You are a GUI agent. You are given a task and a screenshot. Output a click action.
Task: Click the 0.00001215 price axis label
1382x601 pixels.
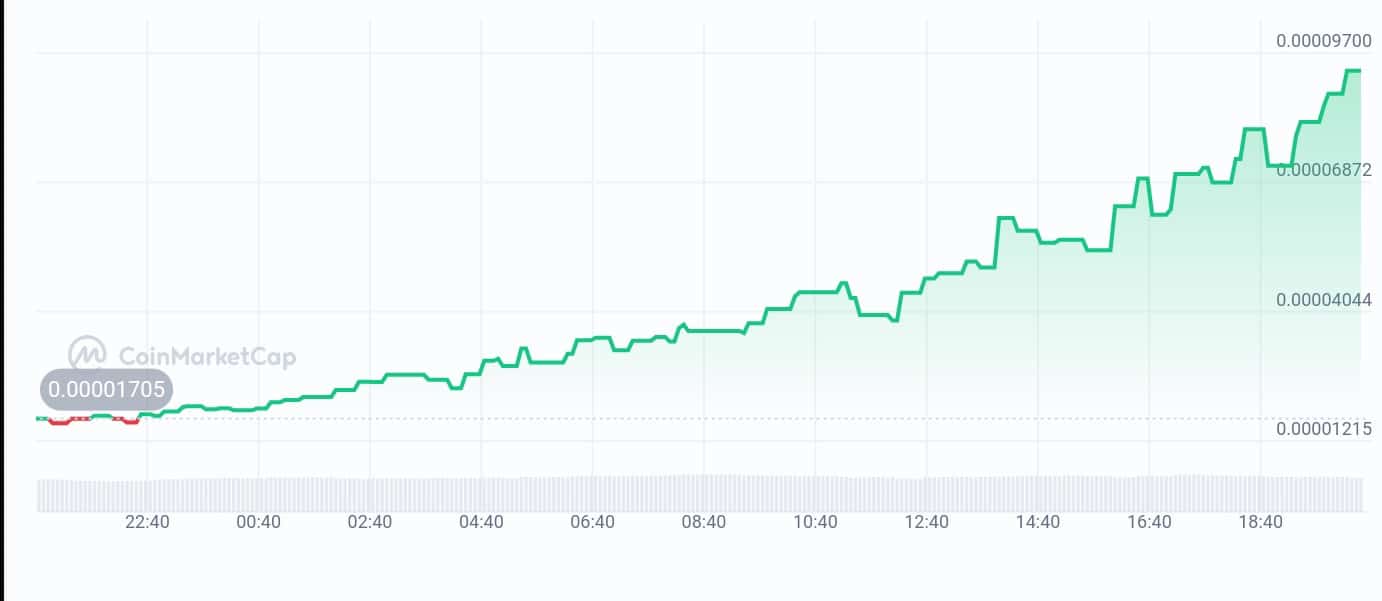(x=1323, y=429)
